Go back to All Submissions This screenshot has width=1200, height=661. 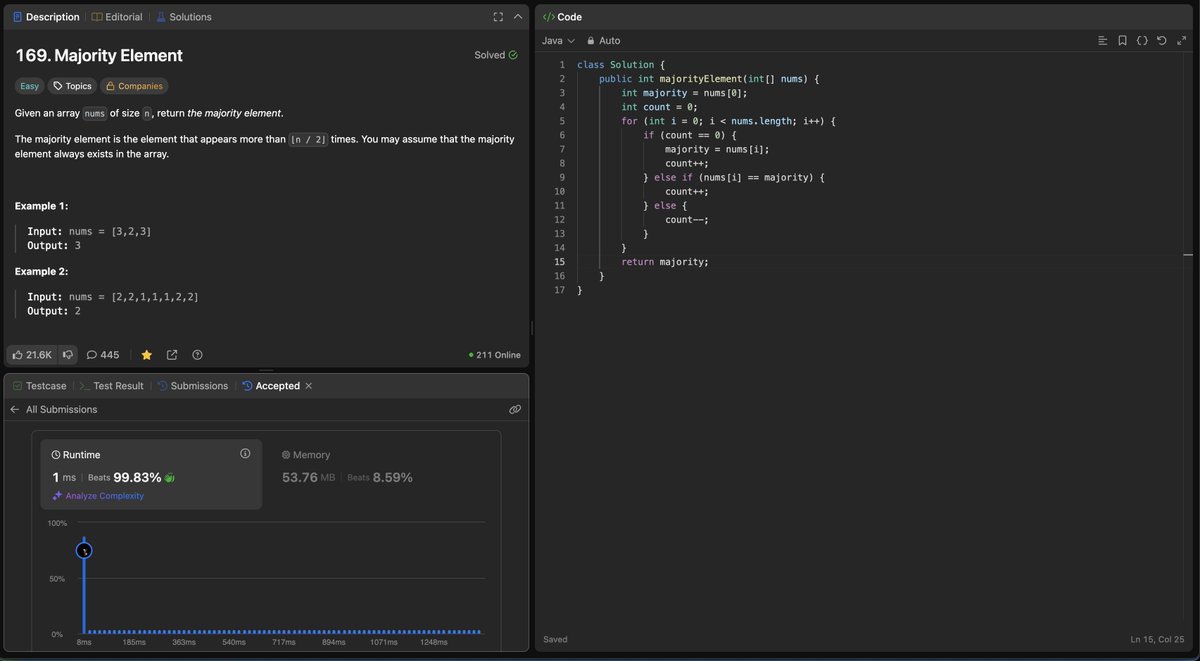coord(54,409)
